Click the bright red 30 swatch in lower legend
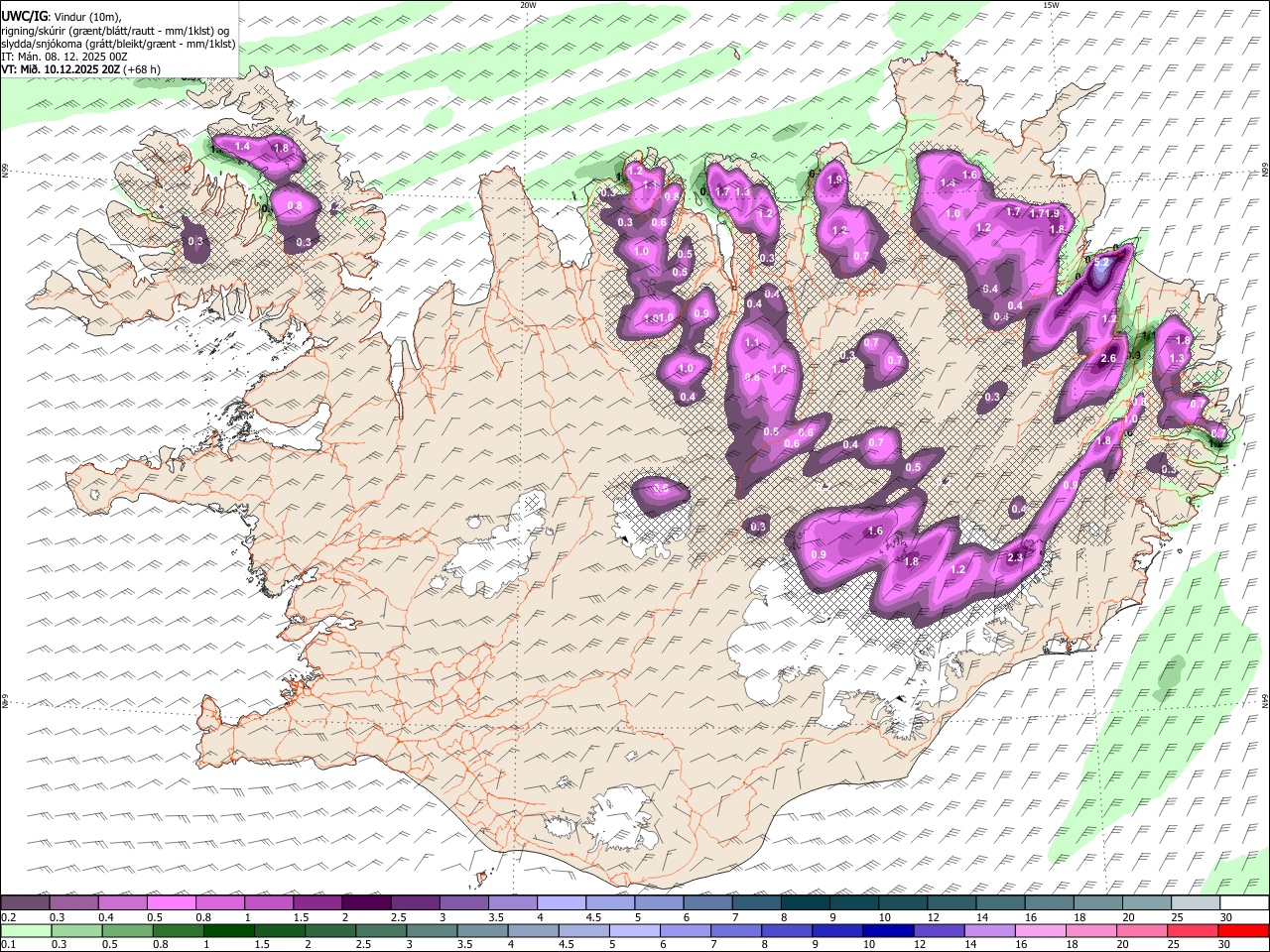 click(x=1244, y=931)
